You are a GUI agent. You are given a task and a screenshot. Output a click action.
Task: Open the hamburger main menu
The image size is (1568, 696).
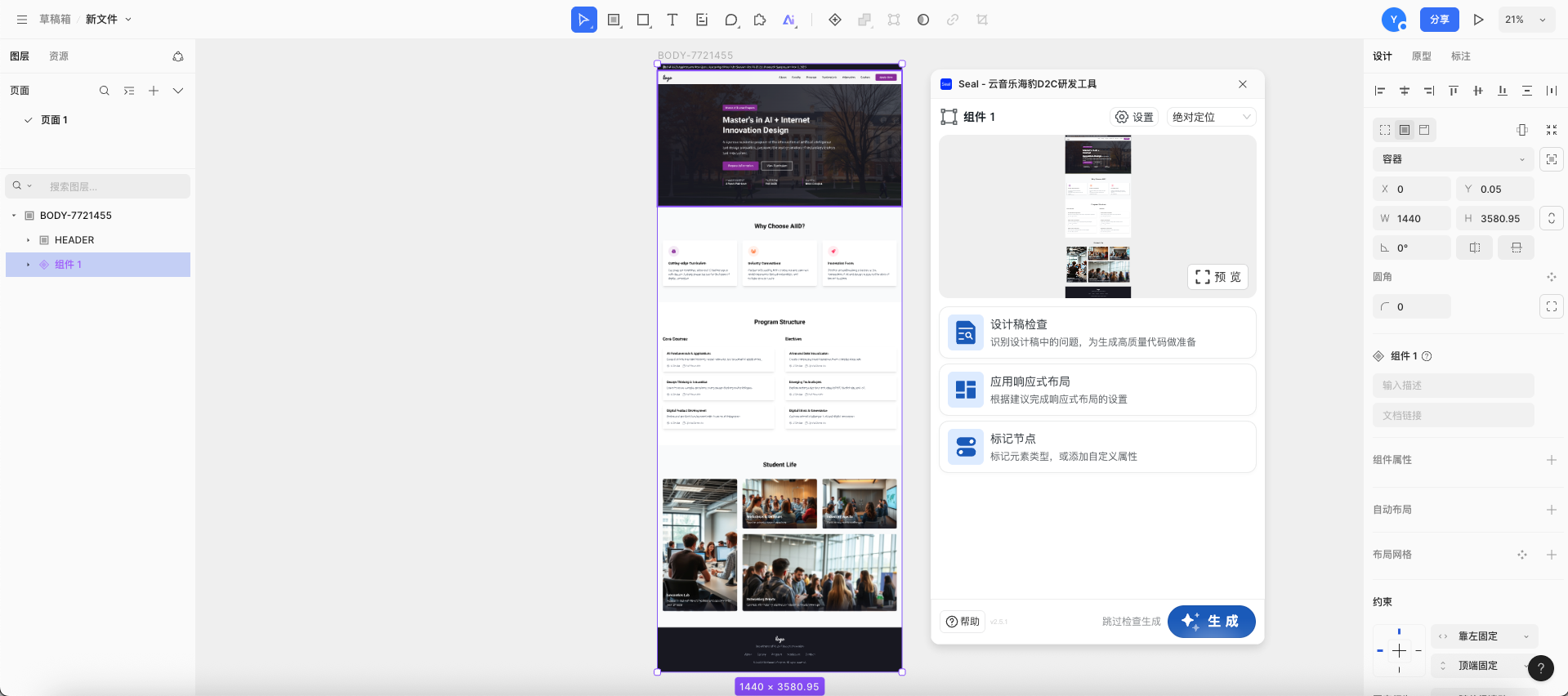point(22,20)
